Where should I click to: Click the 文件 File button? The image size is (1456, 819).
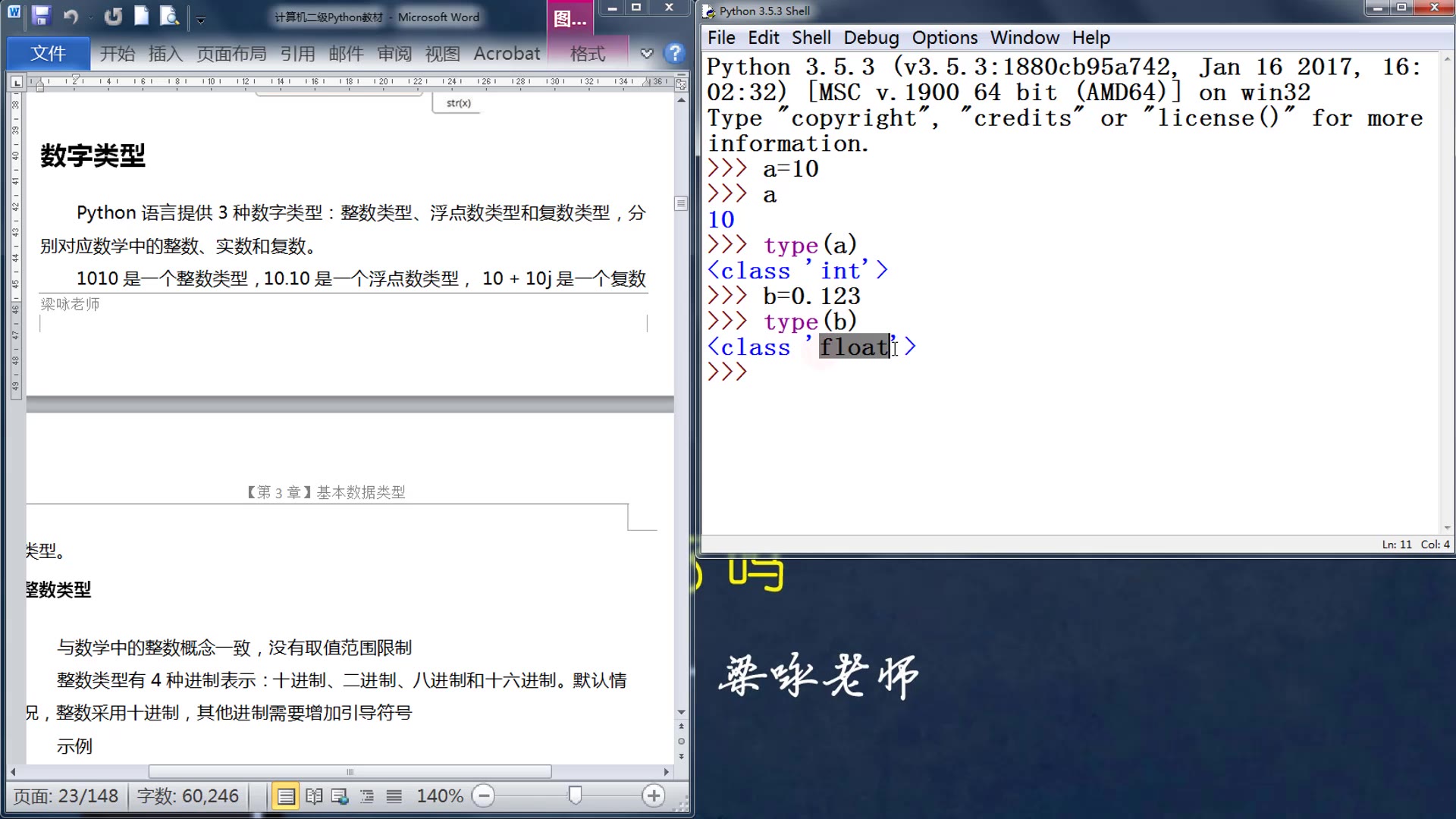48,54
